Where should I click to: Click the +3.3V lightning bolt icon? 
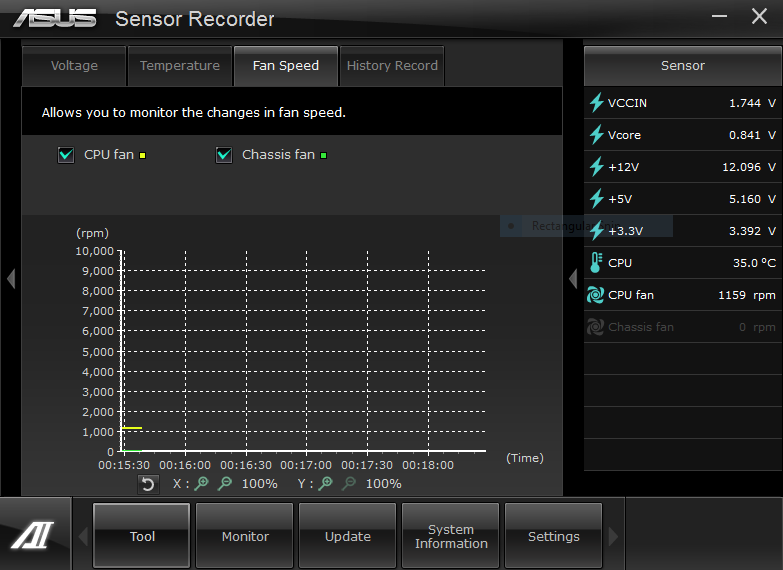point(596,230)
